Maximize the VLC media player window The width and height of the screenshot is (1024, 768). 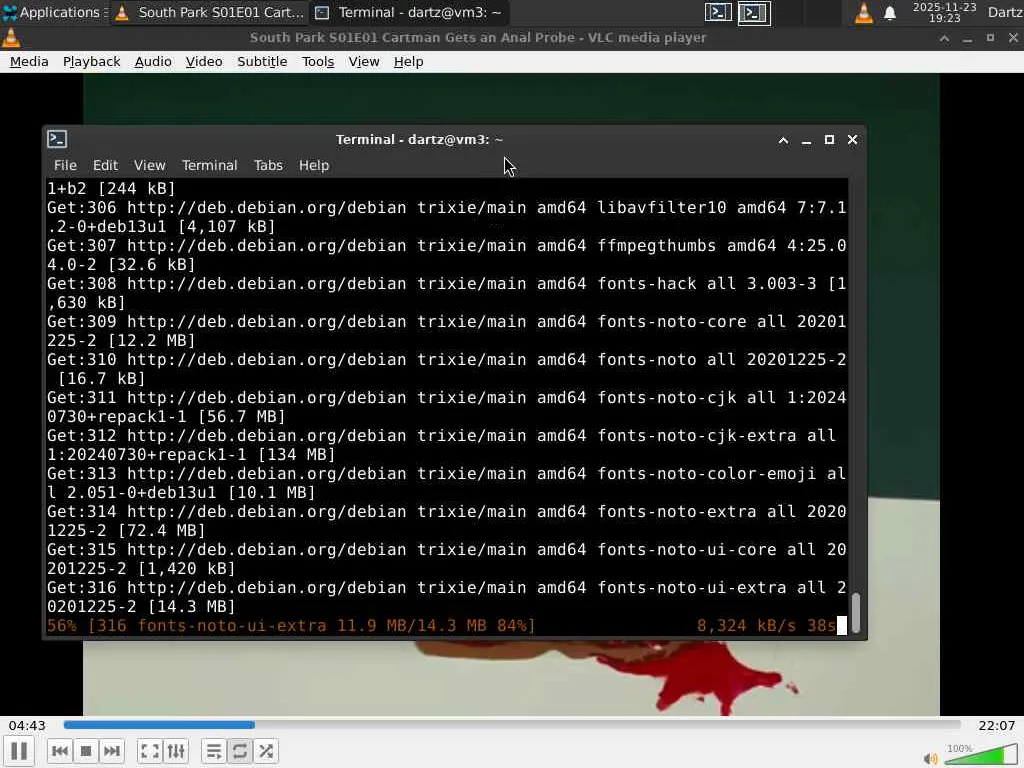click(x=990, y=38)
